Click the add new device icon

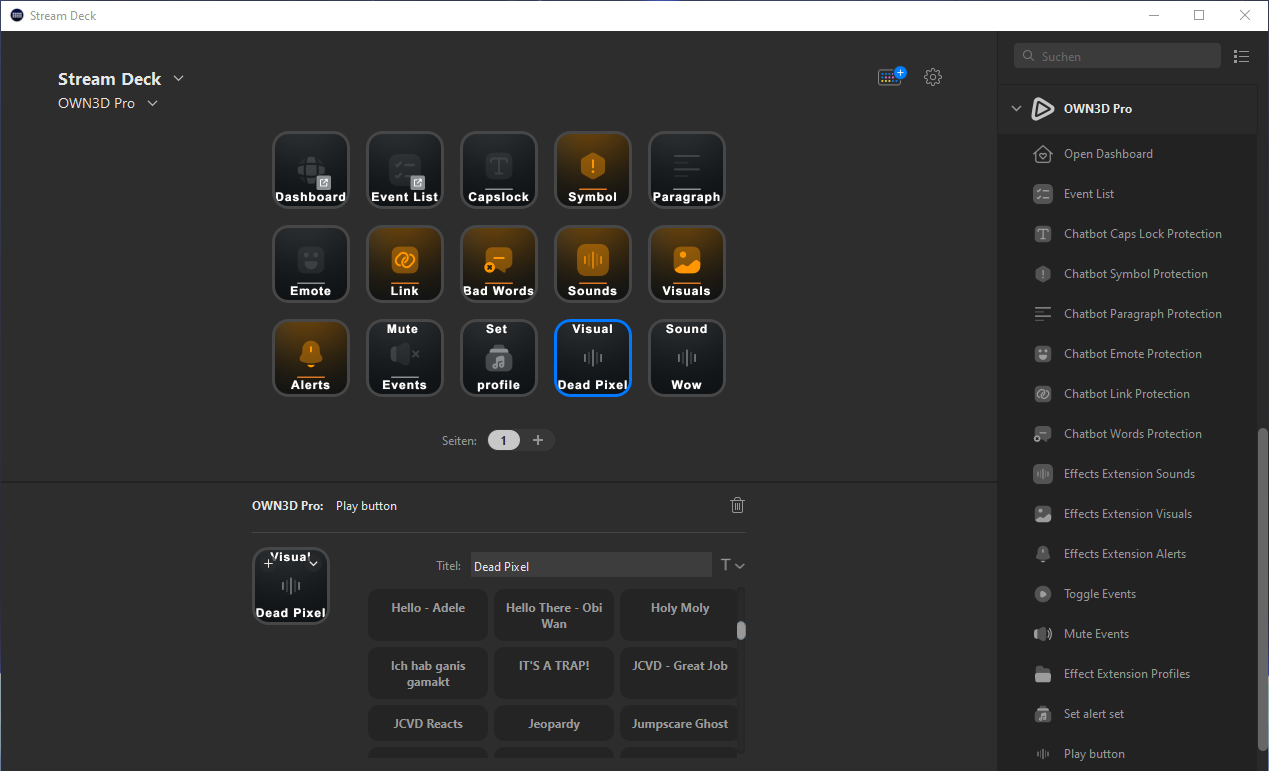(890, 76)
